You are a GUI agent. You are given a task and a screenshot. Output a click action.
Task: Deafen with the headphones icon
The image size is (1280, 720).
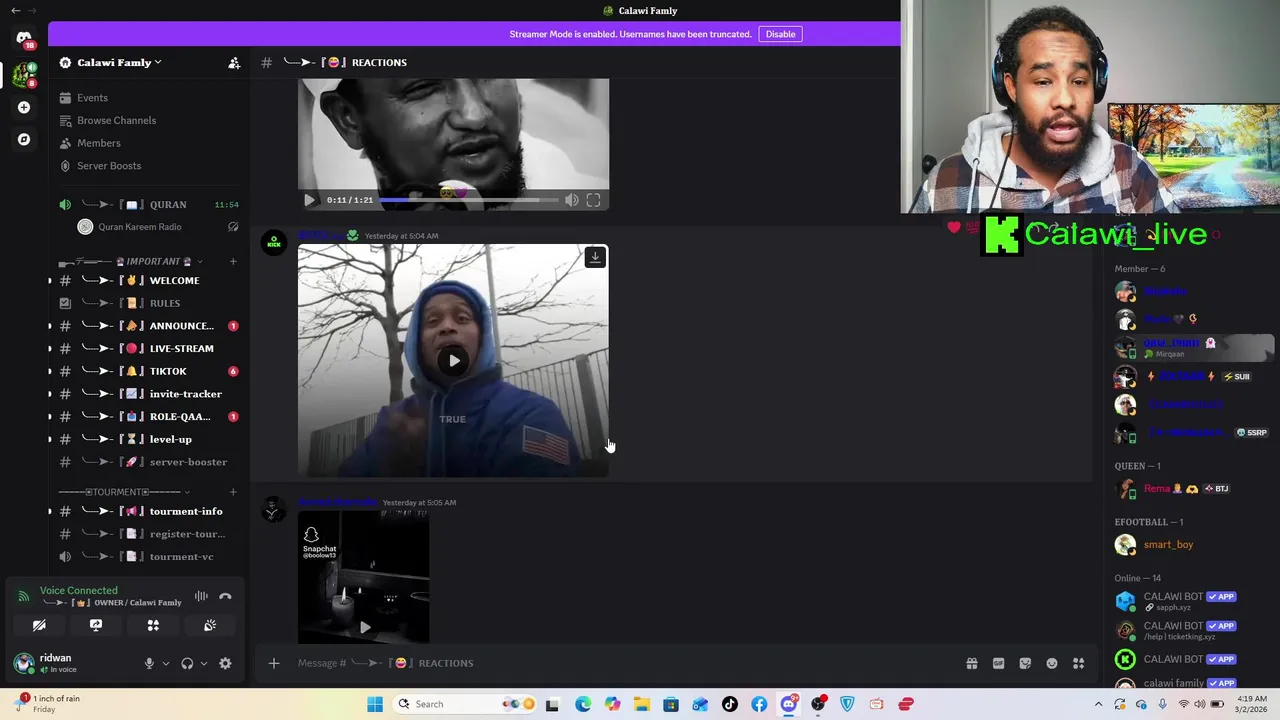[x=187, y=663]
